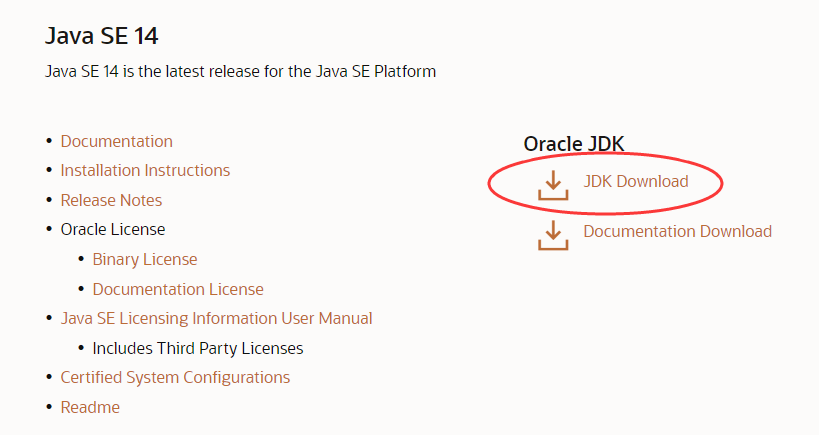Click the Oracle License list item text
The width and height of the screenshot is (819, 435).
pos(113,230)
